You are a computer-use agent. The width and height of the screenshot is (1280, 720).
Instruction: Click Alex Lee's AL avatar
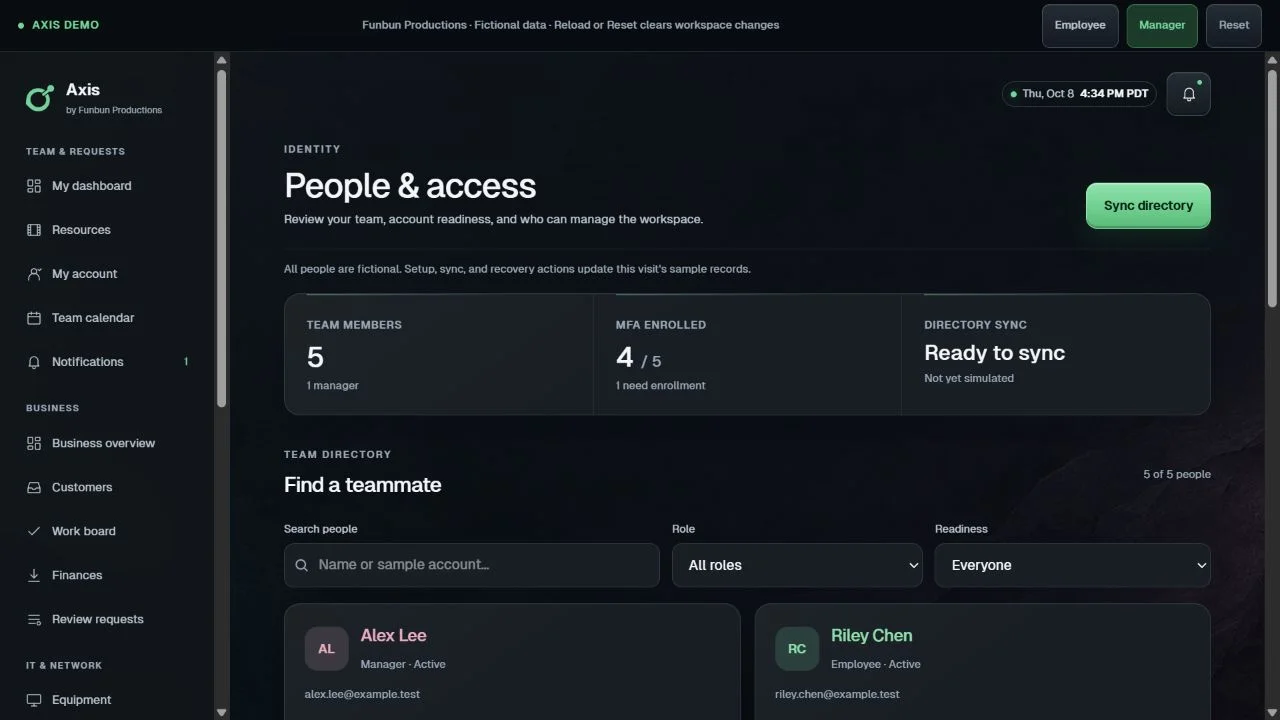[x=326, y=649]
